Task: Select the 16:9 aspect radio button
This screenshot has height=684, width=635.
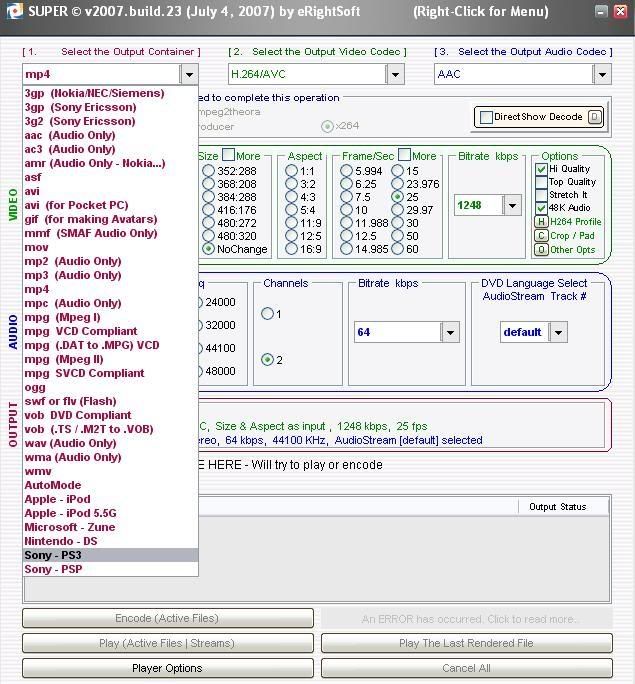Action: (291, 249)
